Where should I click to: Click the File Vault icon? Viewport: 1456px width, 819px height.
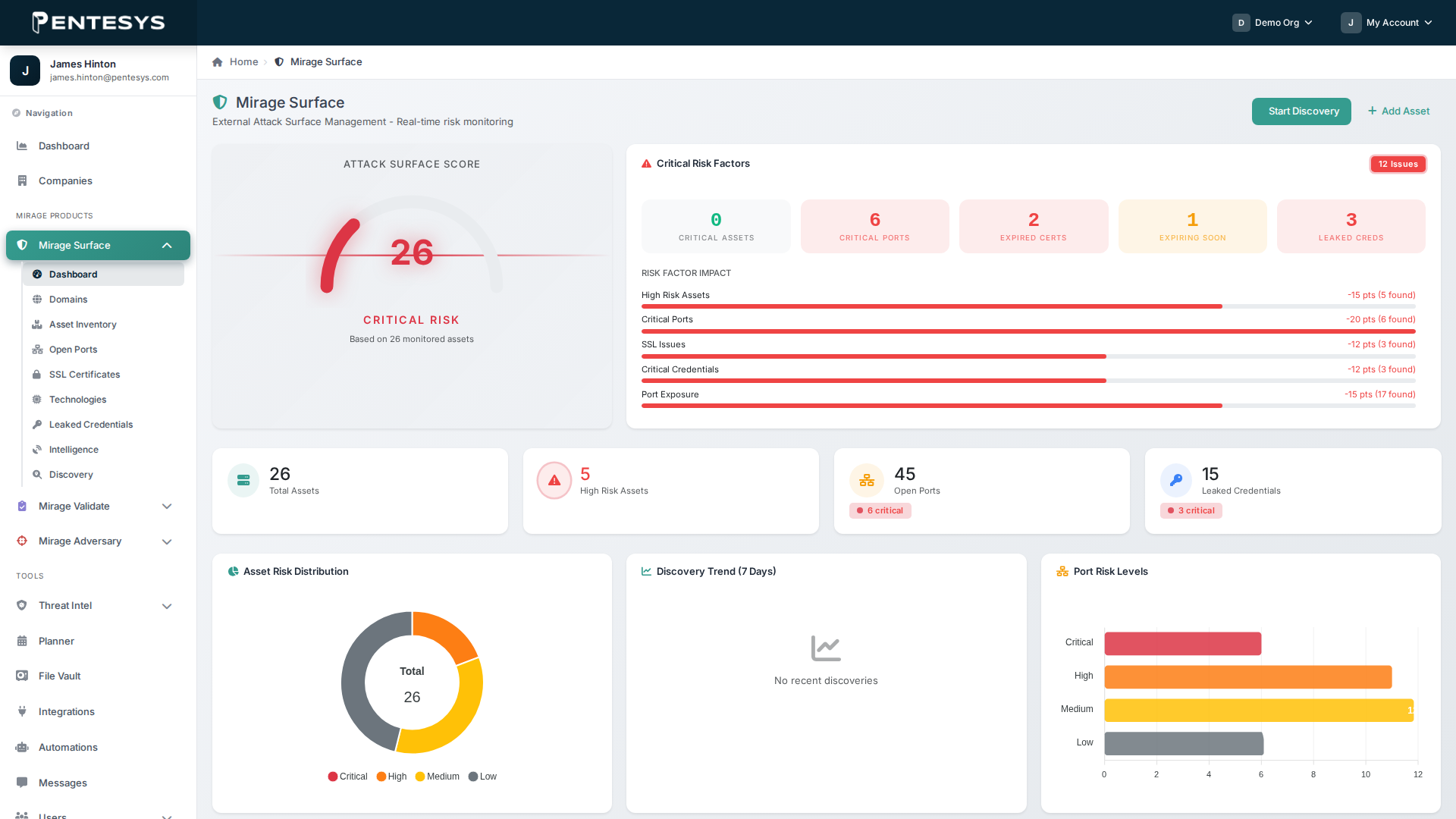point(22,676)
